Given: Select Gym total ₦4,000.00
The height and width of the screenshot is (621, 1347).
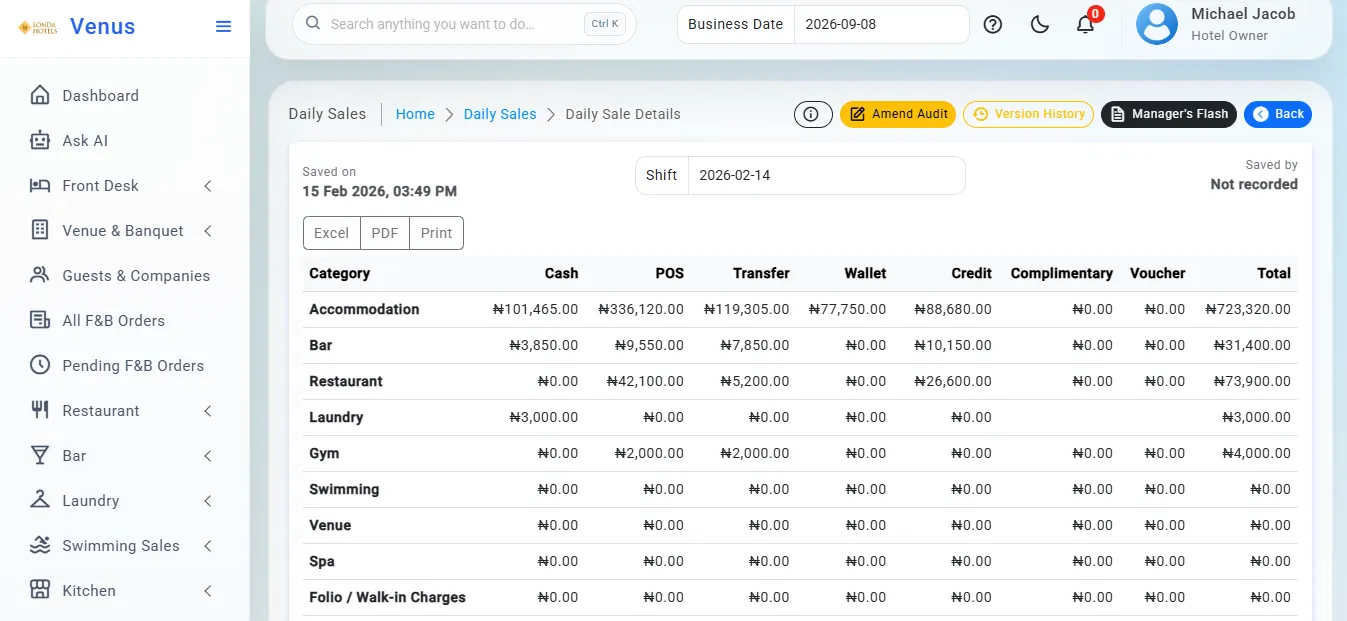Looking at the screenshot, I should click(1256, 453).
